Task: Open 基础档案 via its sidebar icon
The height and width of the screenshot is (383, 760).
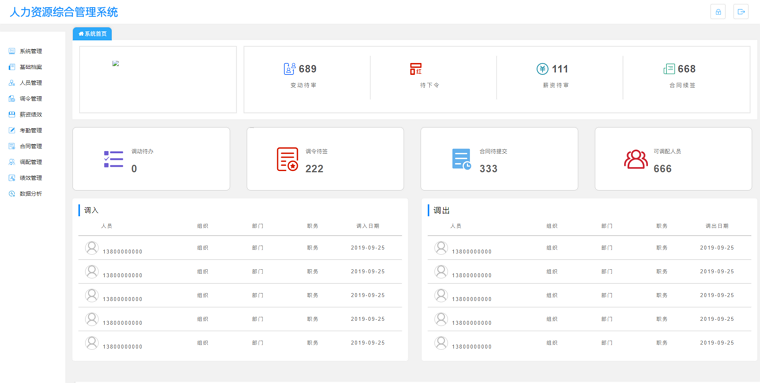Action: tap(12, 67)
